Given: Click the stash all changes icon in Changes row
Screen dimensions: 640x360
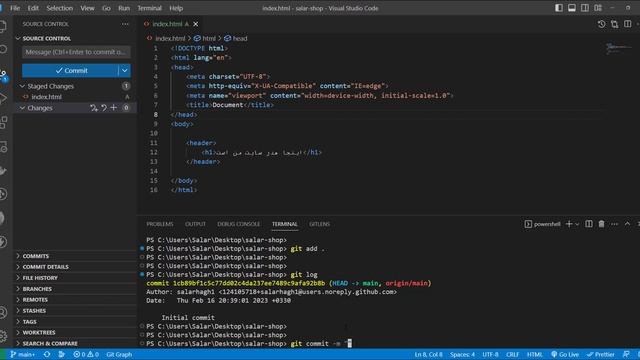Looking at the screenshot, I should (x=94, y=108).
